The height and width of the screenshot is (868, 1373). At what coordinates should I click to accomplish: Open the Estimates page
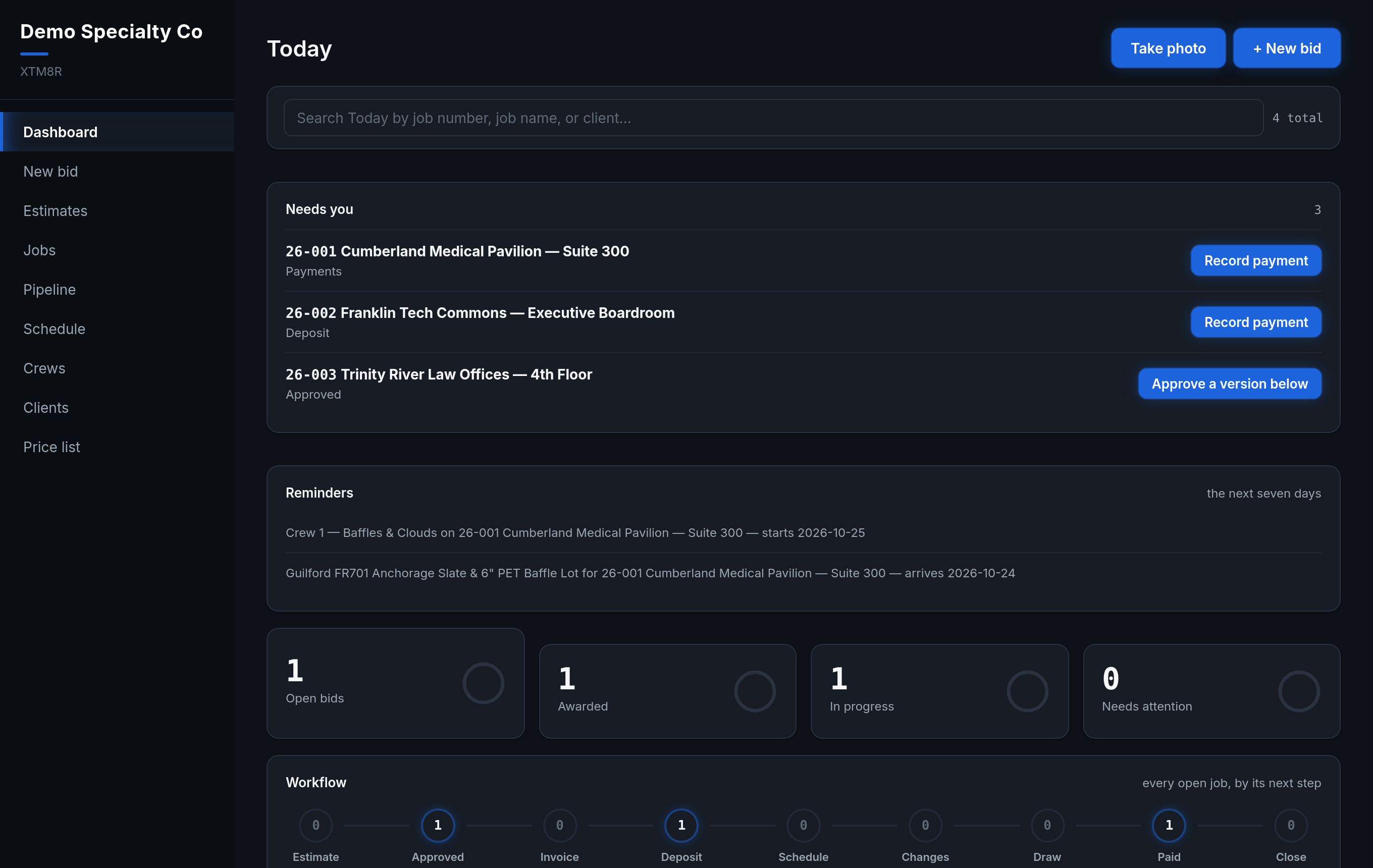tap(117, 210)
